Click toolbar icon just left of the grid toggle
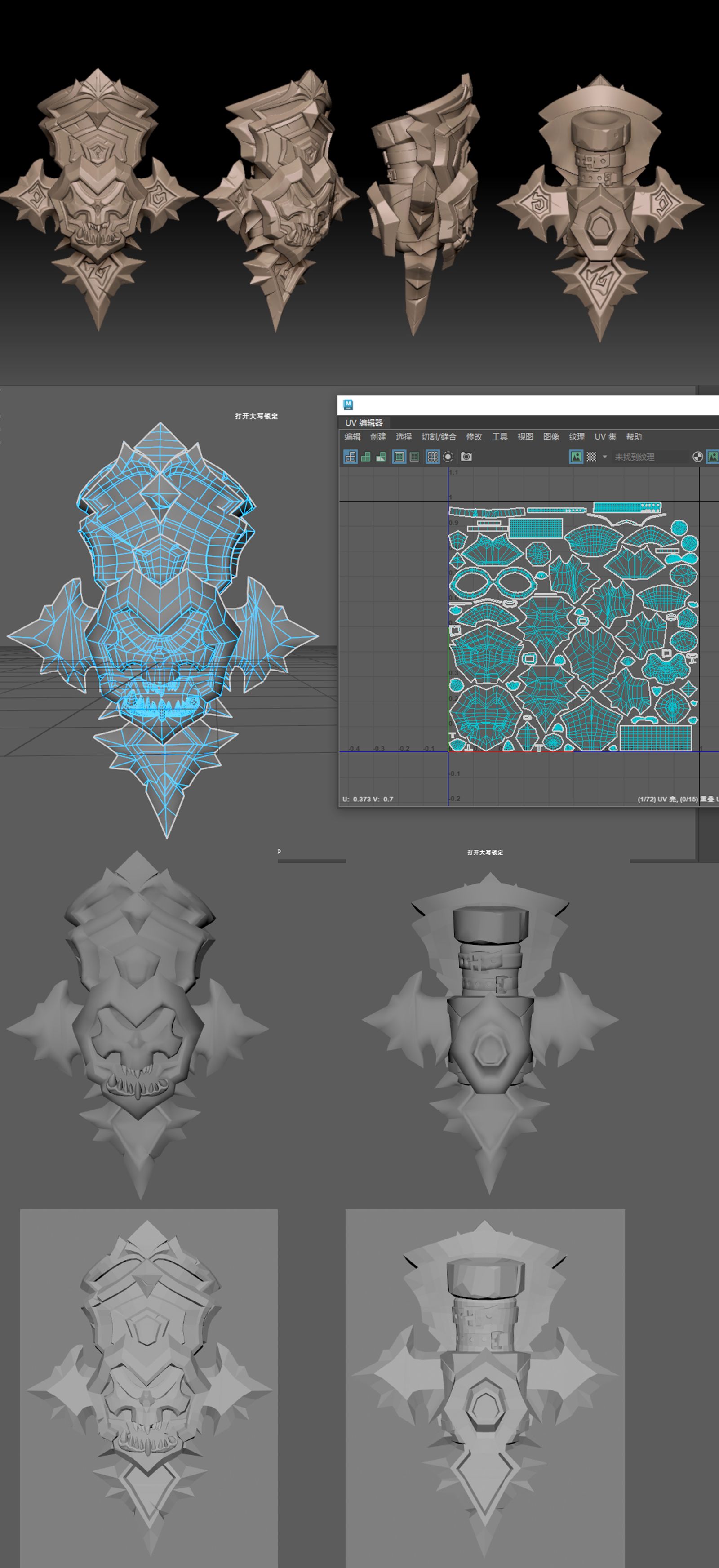 pyautogui.click(x=415, y=457)
